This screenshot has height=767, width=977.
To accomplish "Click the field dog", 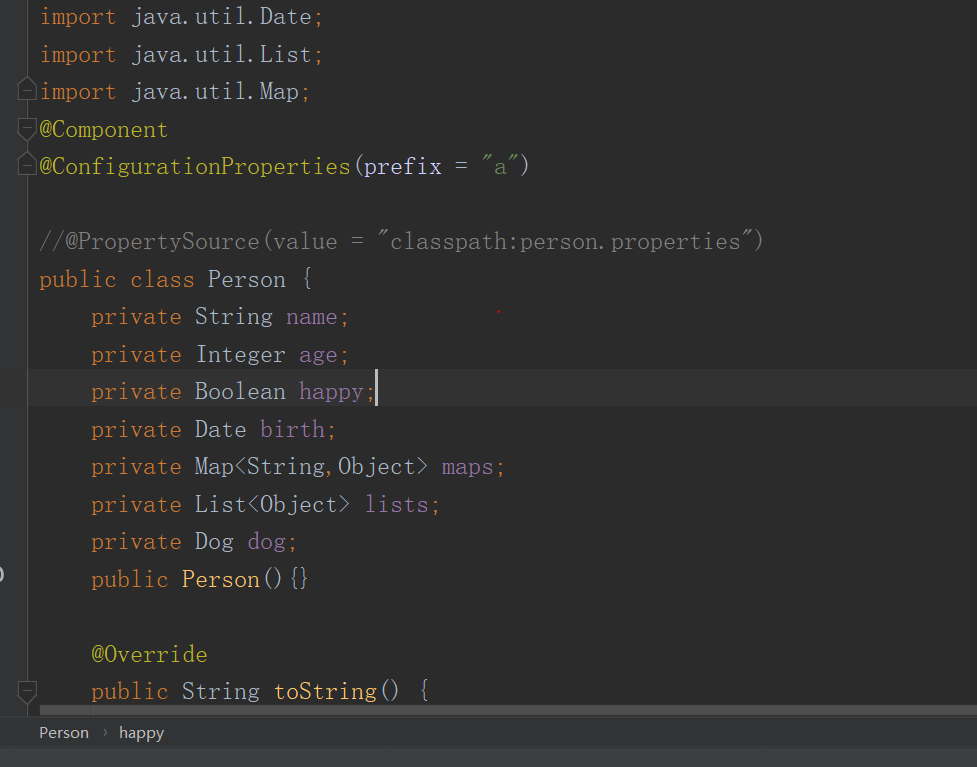I will (266, 541).
